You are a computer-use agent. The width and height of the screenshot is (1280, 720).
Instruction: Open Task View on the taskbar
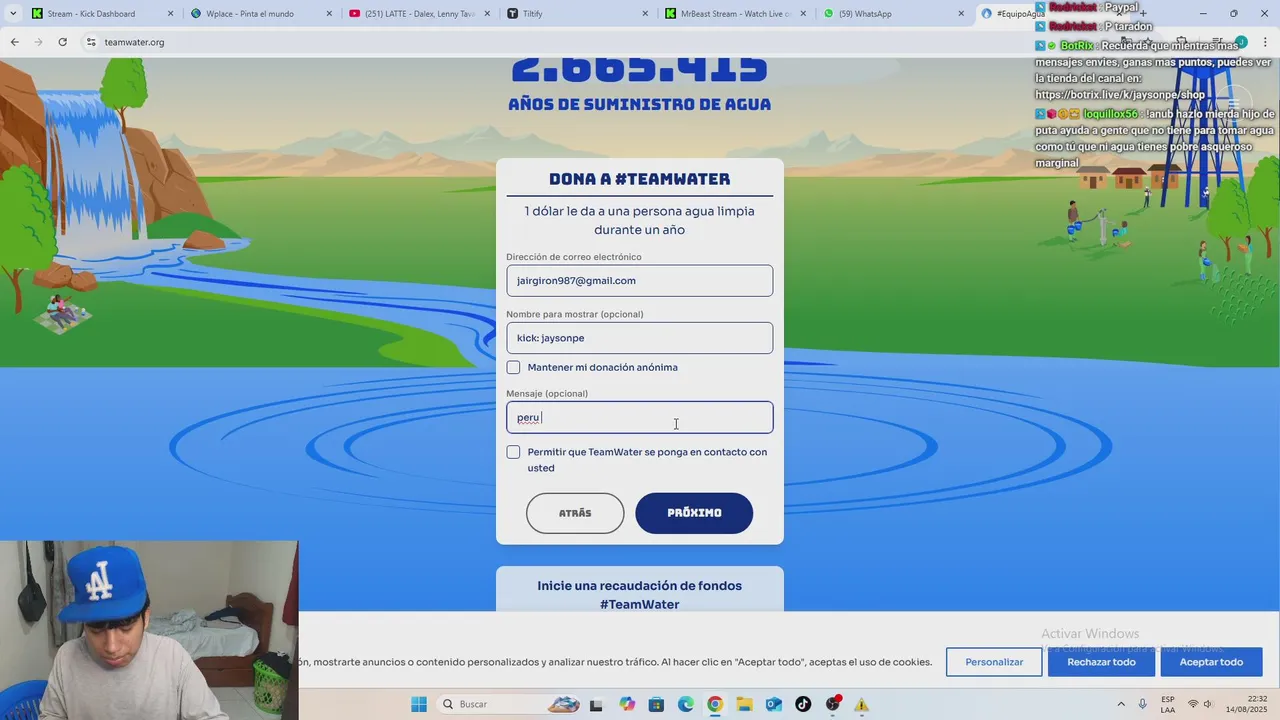point(596,704)
